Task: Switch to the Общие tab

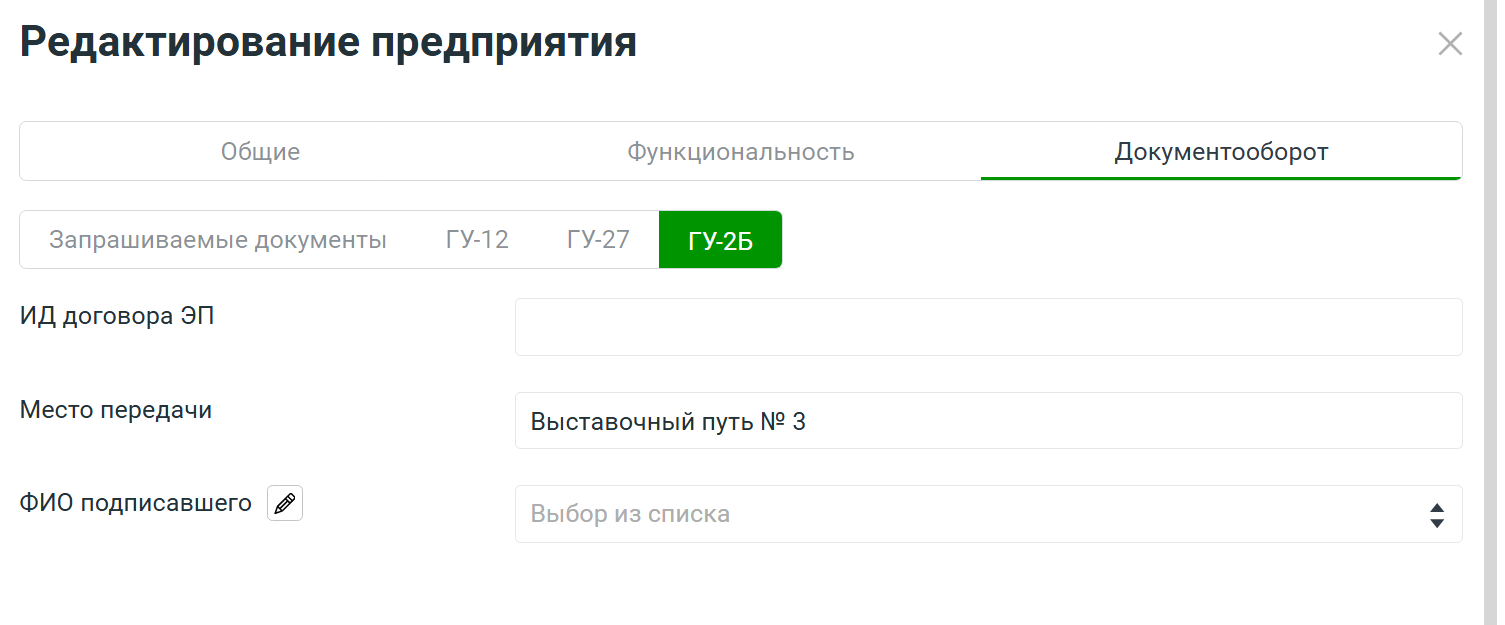Action: 260,152
